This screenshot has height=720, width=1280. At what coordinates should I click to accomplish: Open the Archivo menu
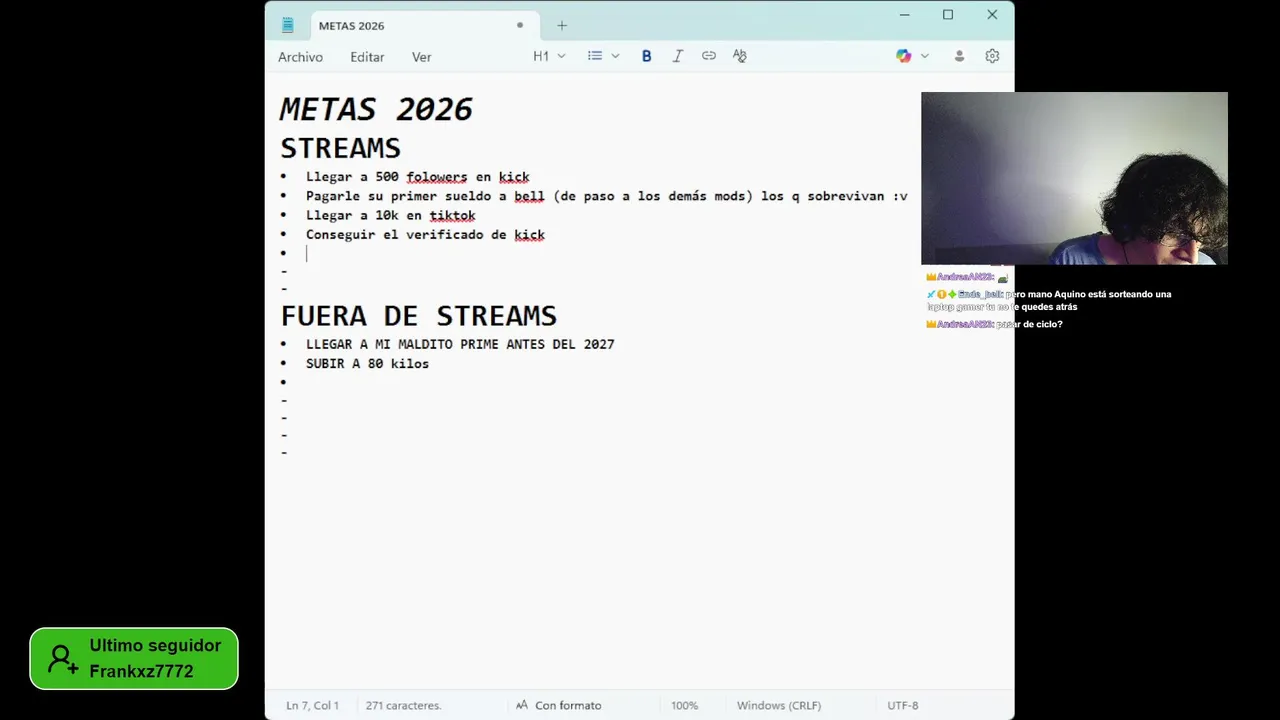point(300,57)
